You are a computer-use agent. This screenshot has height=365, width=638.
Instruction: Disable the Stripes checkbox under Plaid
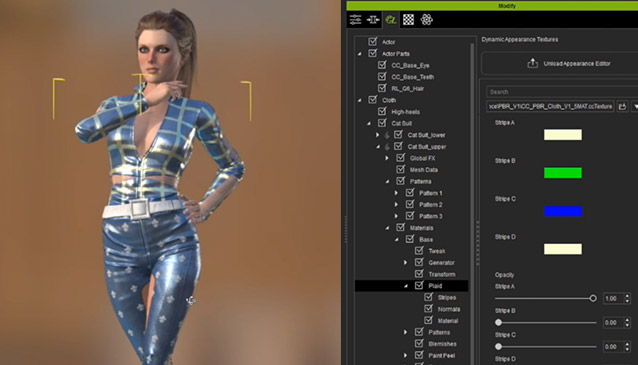(428, 297)
